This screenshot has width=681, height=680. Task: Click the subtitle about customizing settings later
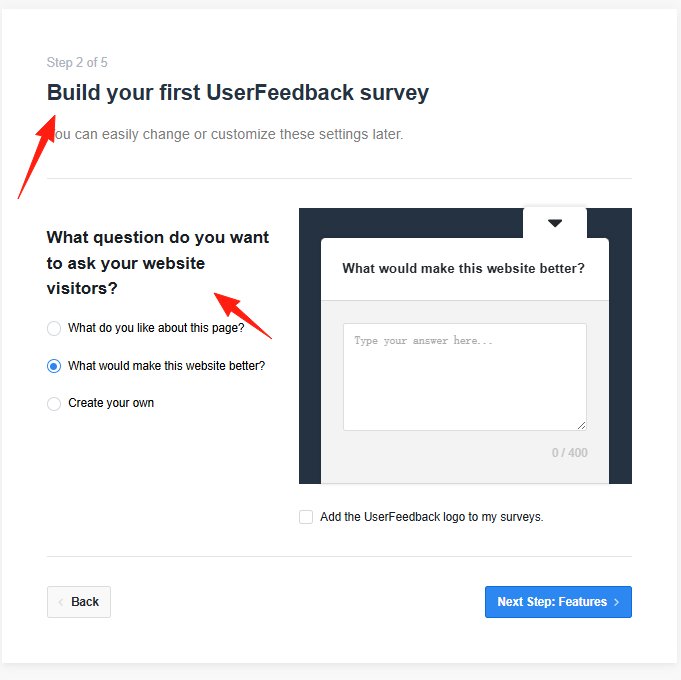[228, 134]
